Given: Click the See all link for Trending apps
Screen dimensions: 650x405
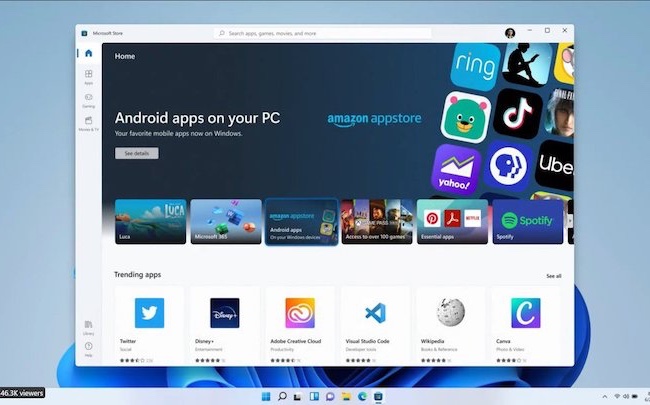Looking at the screenshot, I should pyautogui.click(x=553, y=276).
